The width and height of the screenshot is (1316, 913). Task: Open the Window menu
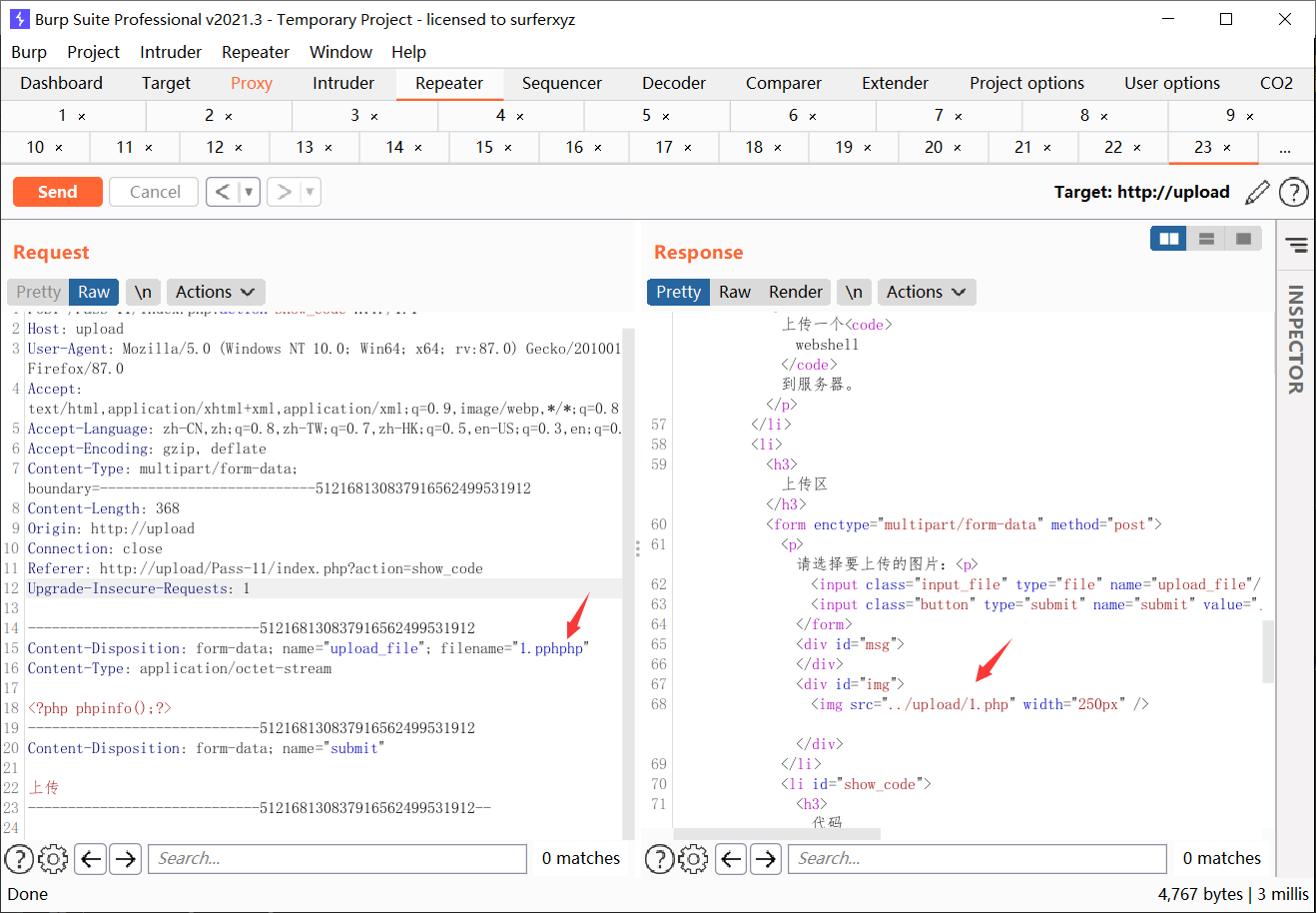340,52
